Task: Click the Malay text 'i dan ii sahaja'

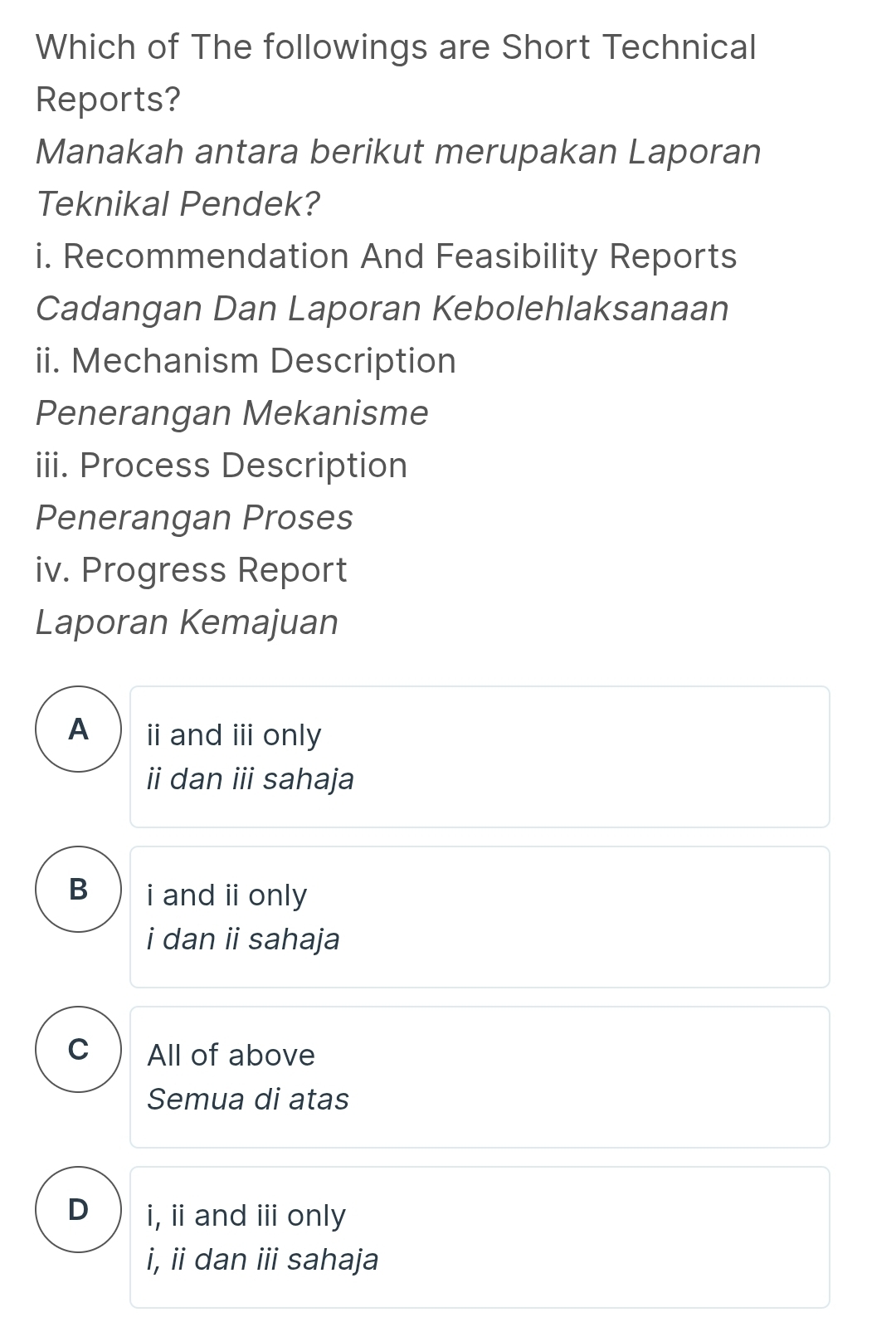Action: pos(243,939)
